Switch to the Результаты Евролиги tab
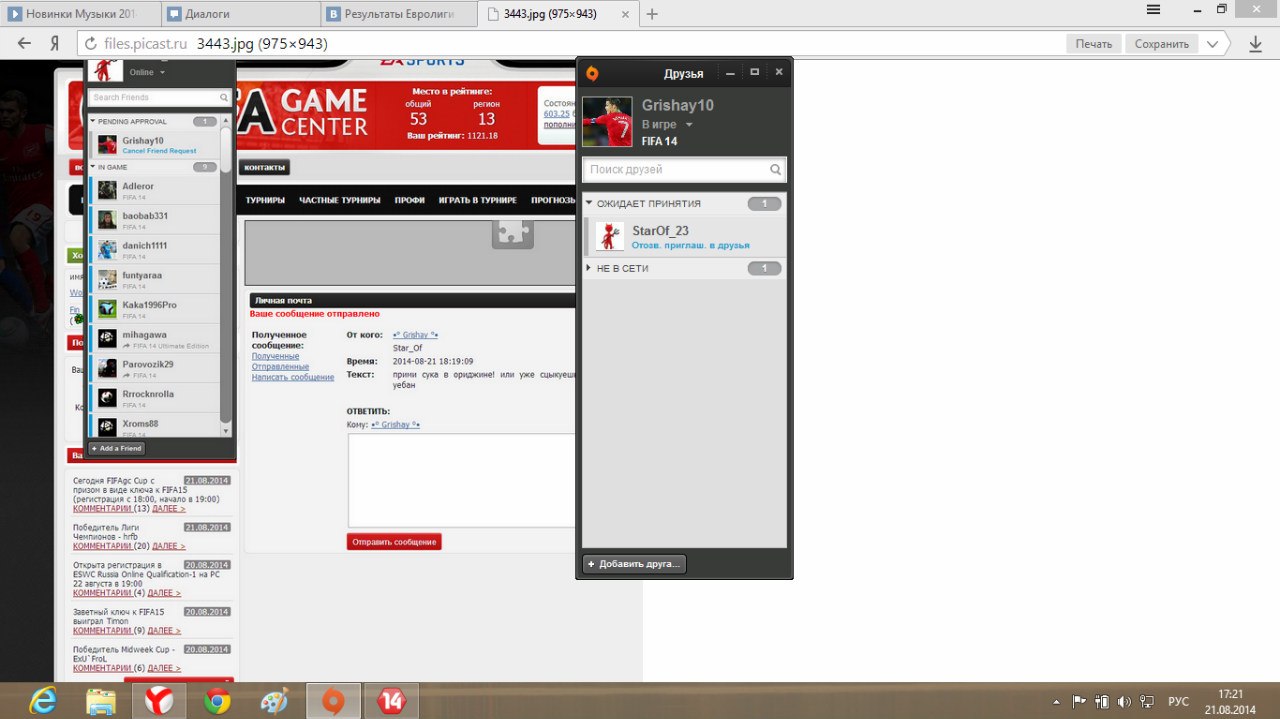The height and width of the screenshot is (719, 1280). [400, 14]
